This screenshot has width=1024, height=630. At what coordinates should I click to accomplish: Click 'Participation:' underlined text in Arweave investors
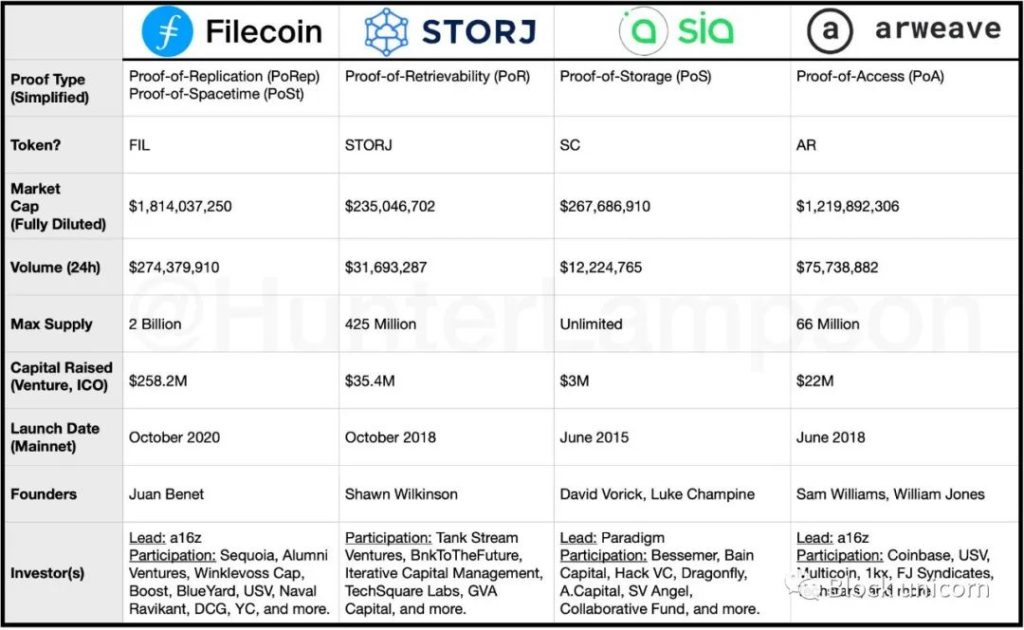839,556
